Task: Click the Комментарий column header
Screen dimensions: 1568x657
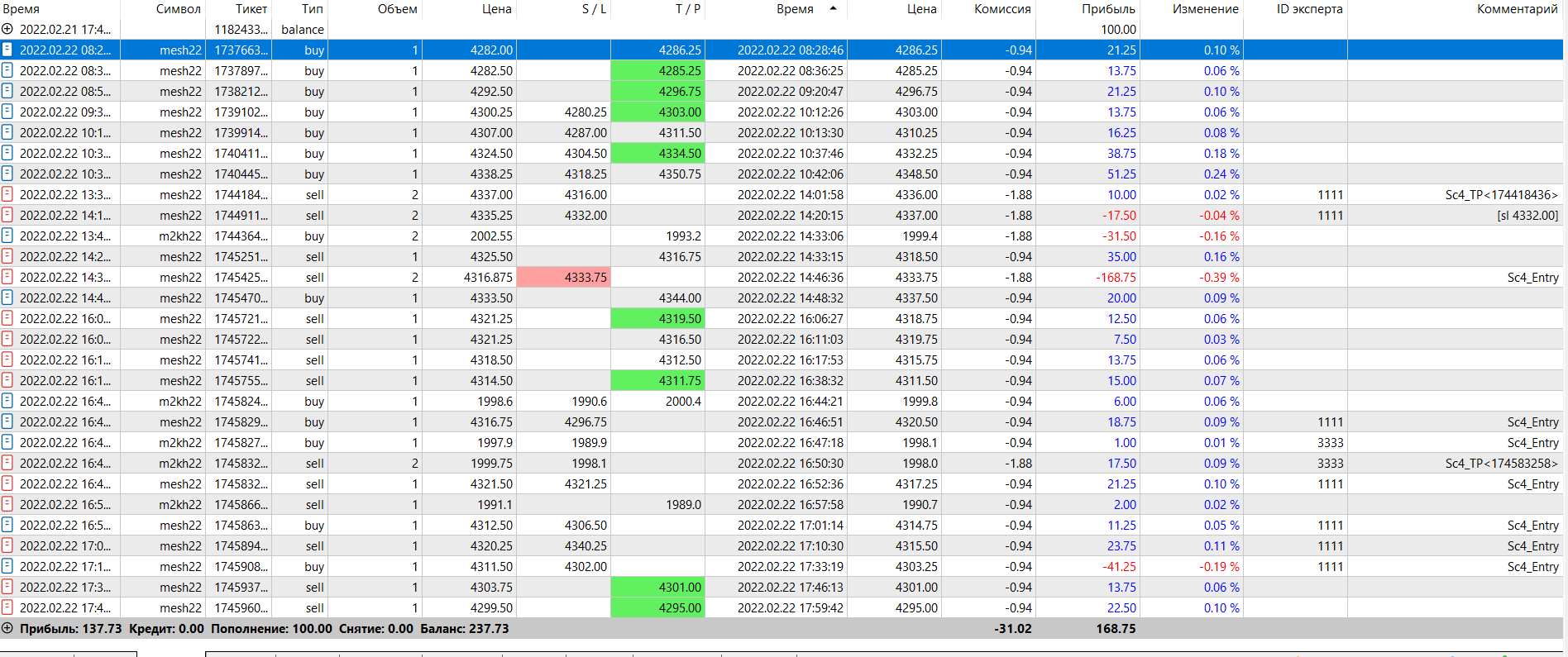Action: click(1518, 8)
